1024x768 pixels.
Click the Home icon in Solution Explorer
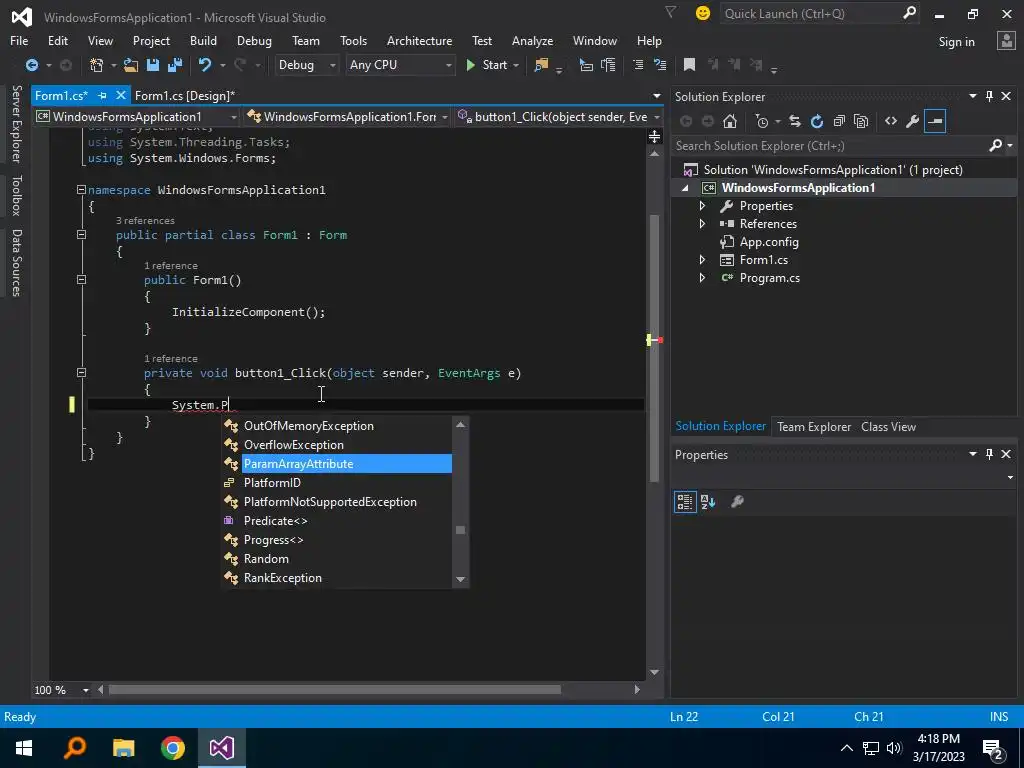pos(729,121)
